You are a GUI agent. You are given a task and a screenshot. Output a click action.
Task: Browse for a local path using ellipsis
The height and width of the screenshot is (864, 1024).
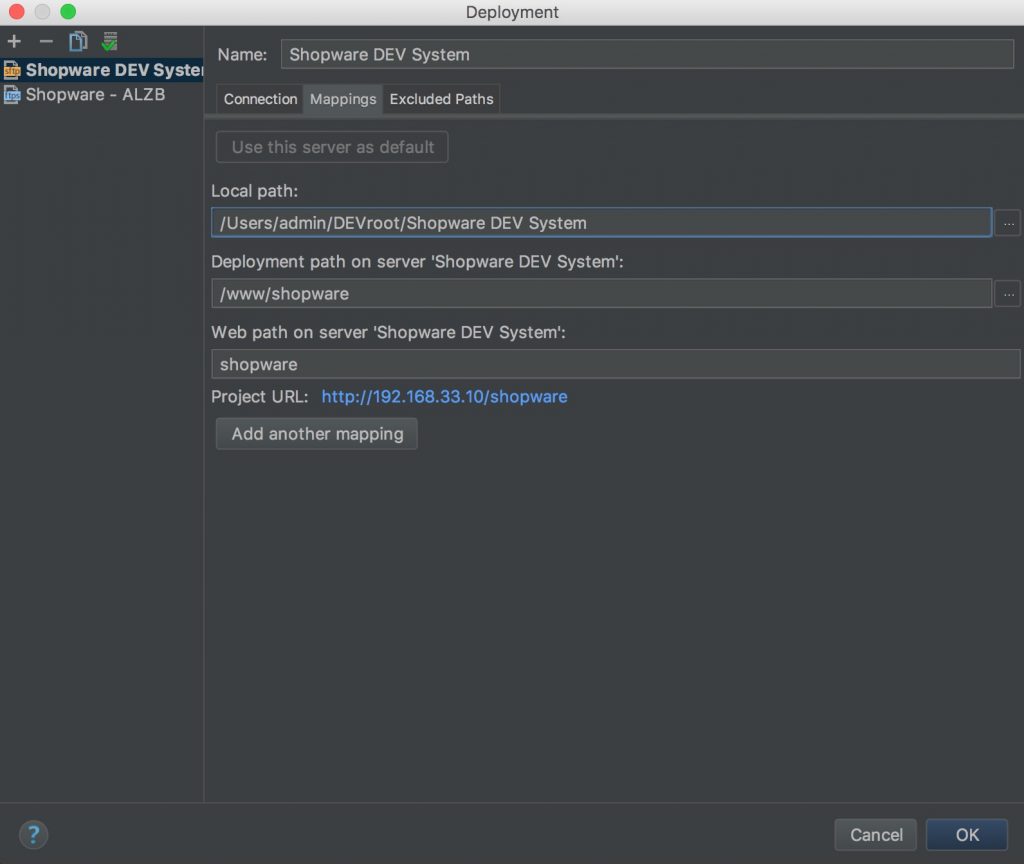click(x=1008, y=222)
